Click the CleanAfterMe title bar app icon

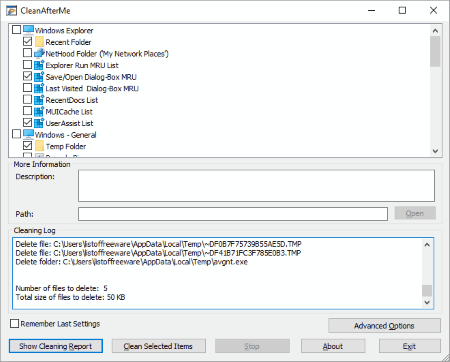[x=11, y=11]
